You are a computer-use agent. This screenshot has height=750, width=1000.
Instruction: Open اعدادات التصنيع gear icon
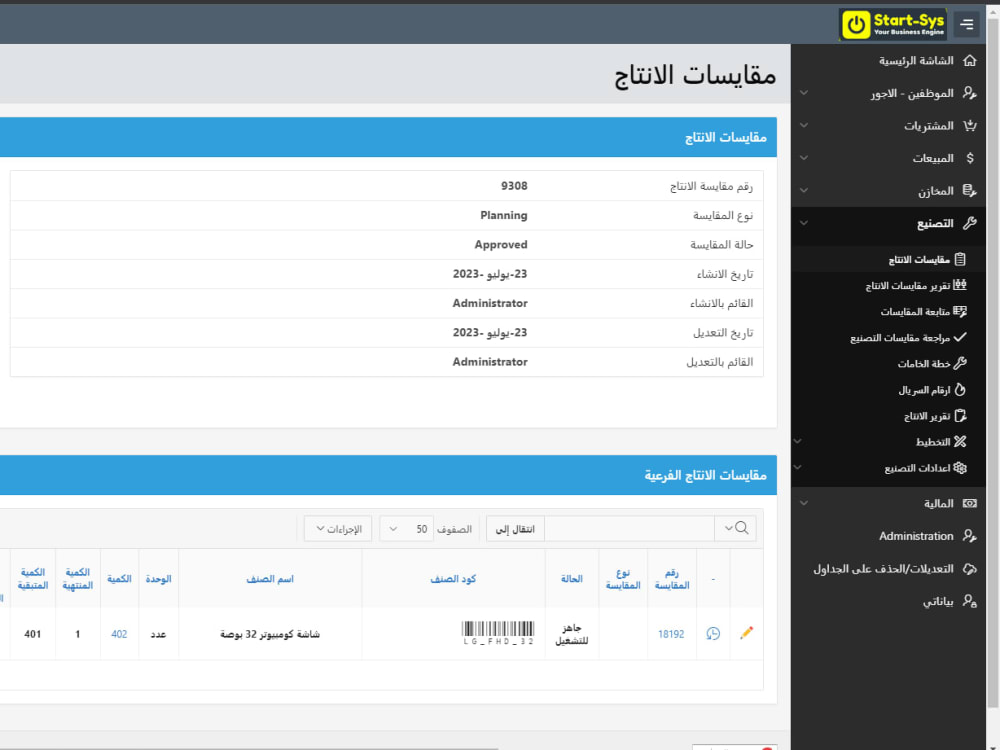[x=962, y=467]
